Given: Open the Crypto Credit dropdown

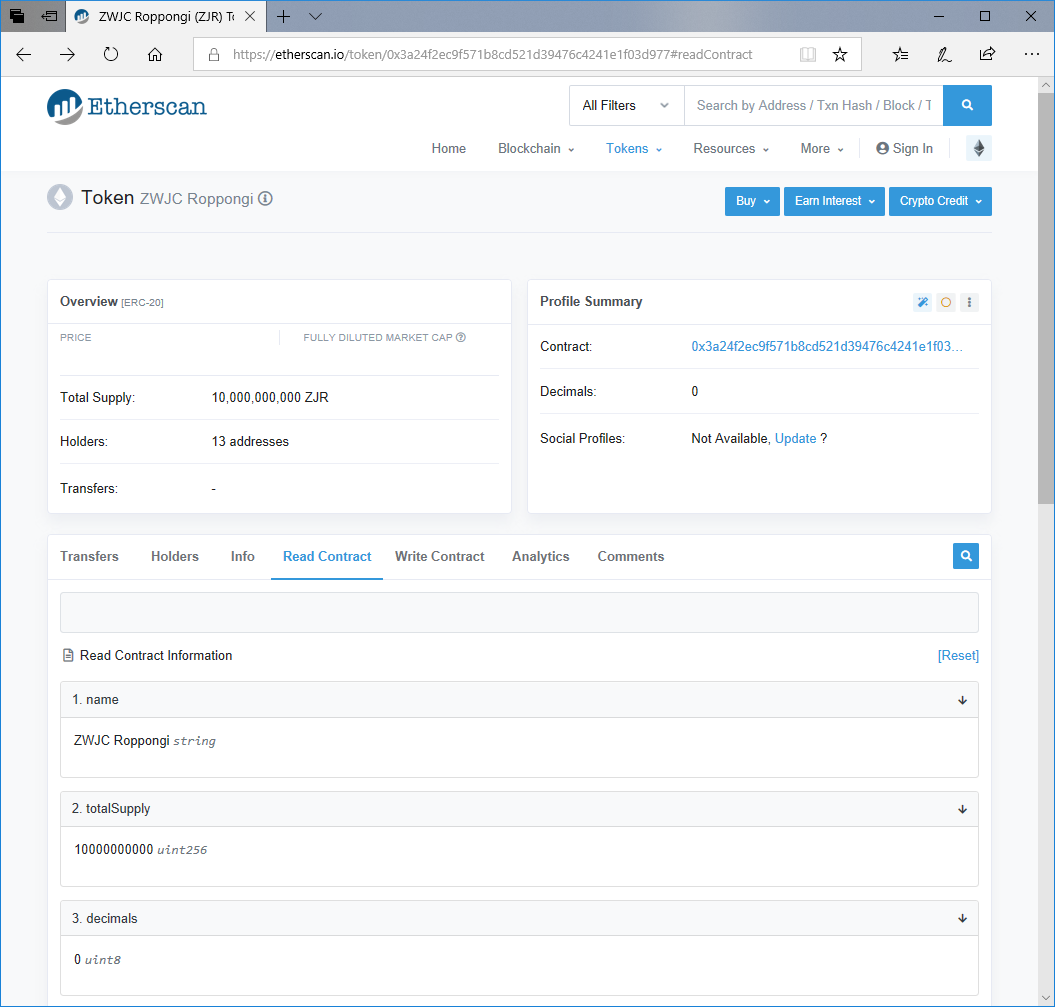Looking at the screenshot, I should (x=940, y=201).
